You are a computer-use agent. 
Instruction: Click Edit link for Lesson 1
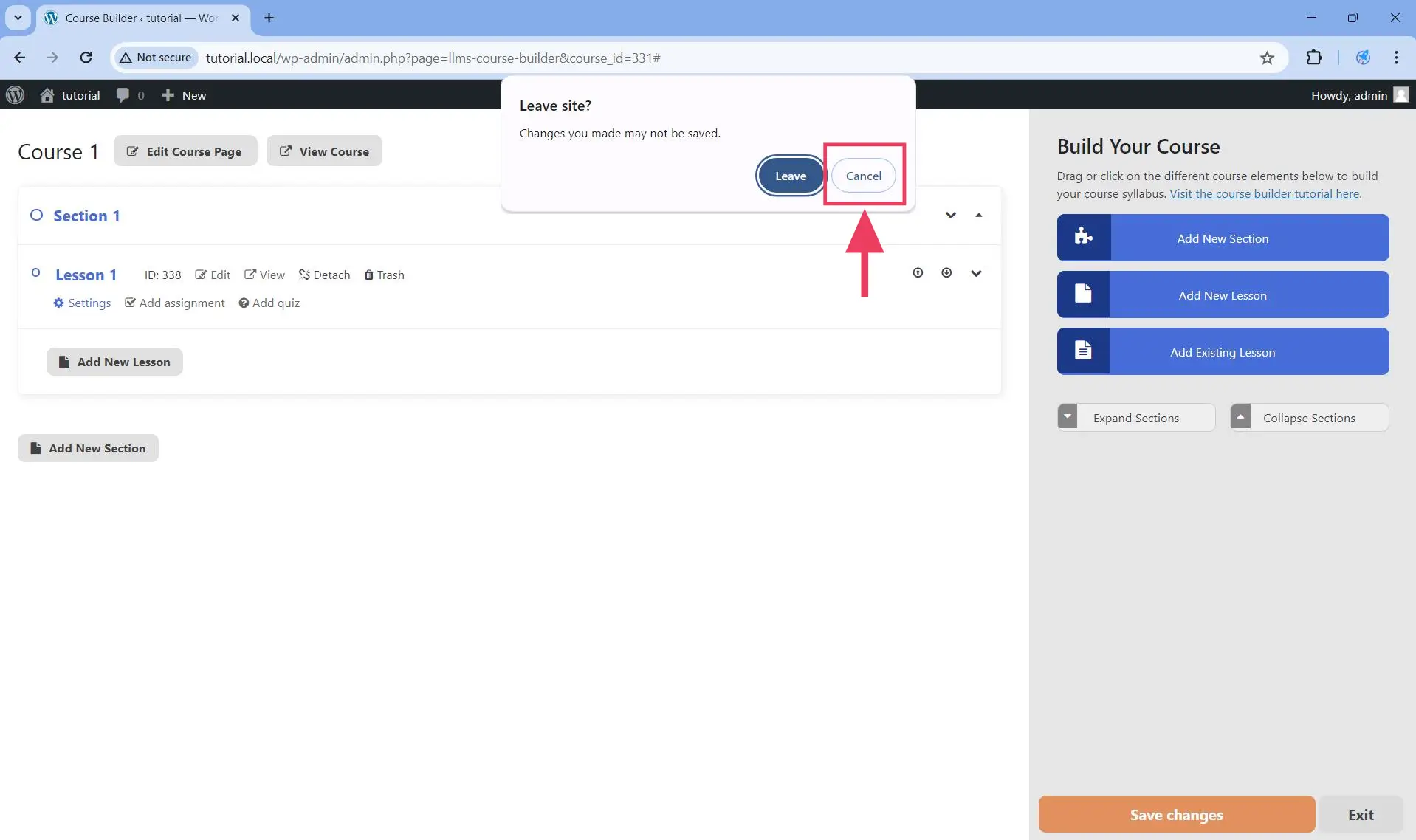pos(213,275)
